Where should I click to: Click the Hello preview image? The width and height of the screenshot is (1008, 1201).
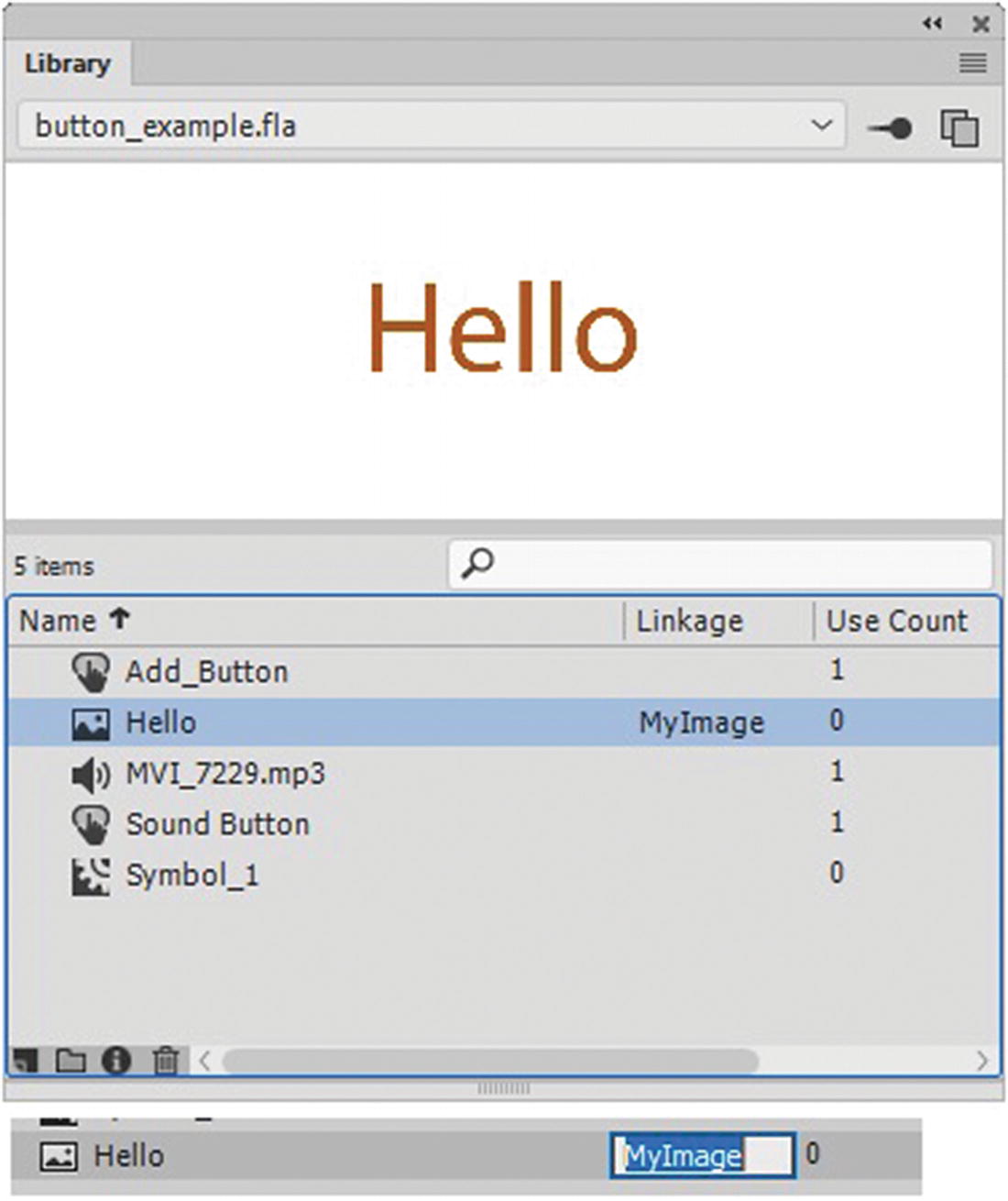pos(502,326)
